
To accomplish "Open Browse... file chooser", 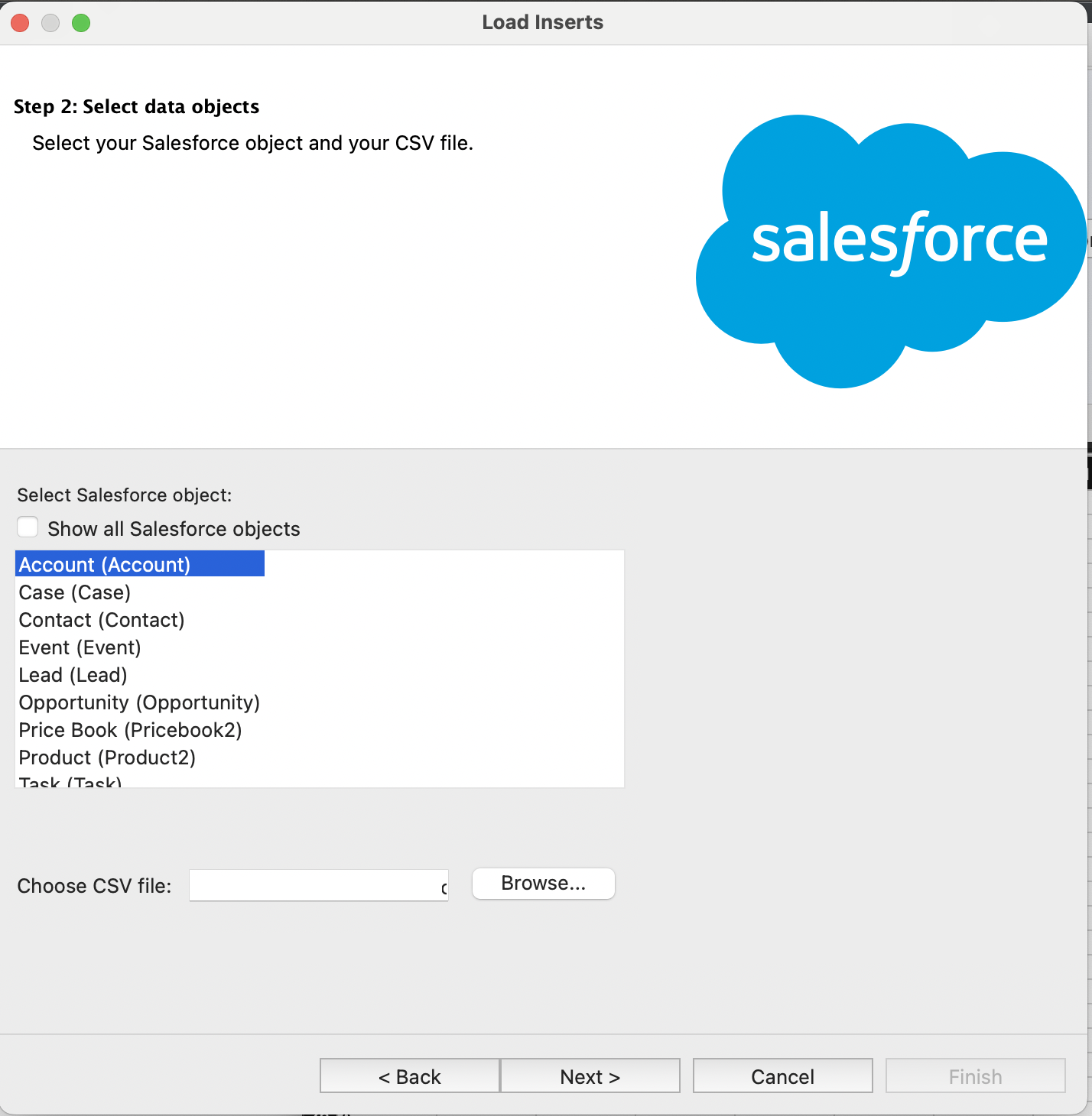I will tap(544, 884).
